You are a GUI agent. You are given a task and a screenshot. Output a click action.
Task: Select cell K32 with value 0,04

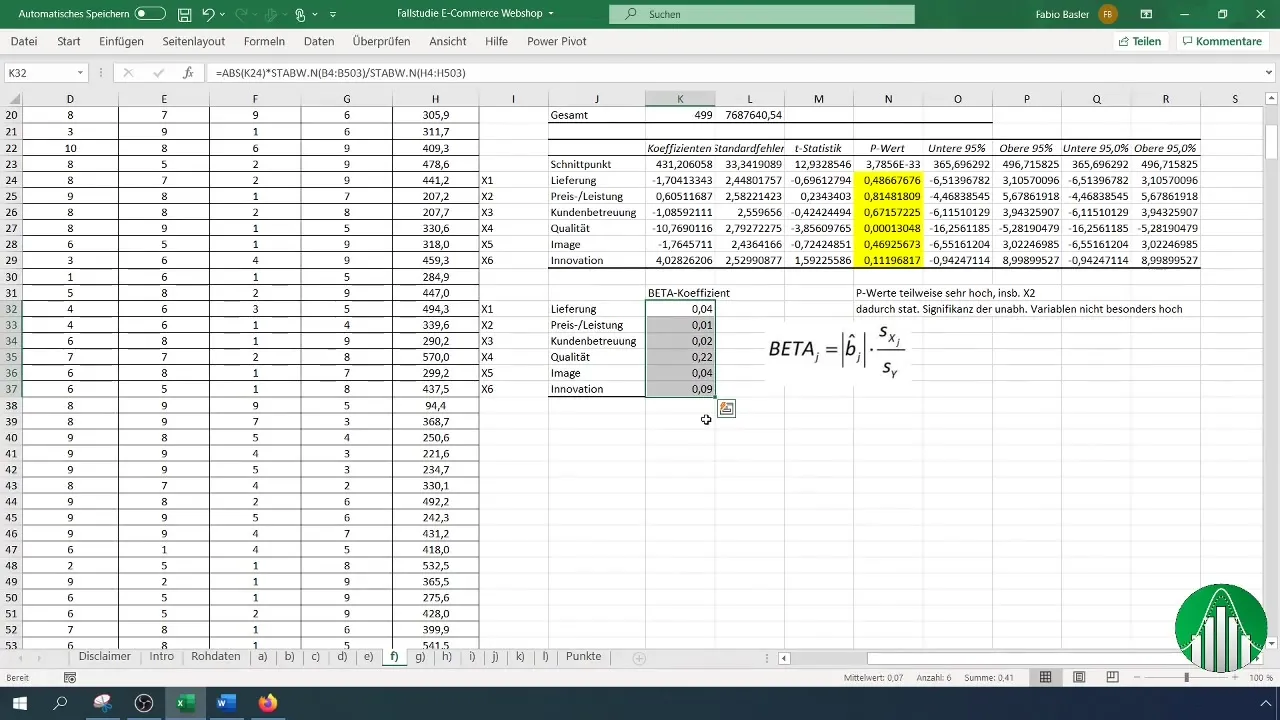coord(680,309)
